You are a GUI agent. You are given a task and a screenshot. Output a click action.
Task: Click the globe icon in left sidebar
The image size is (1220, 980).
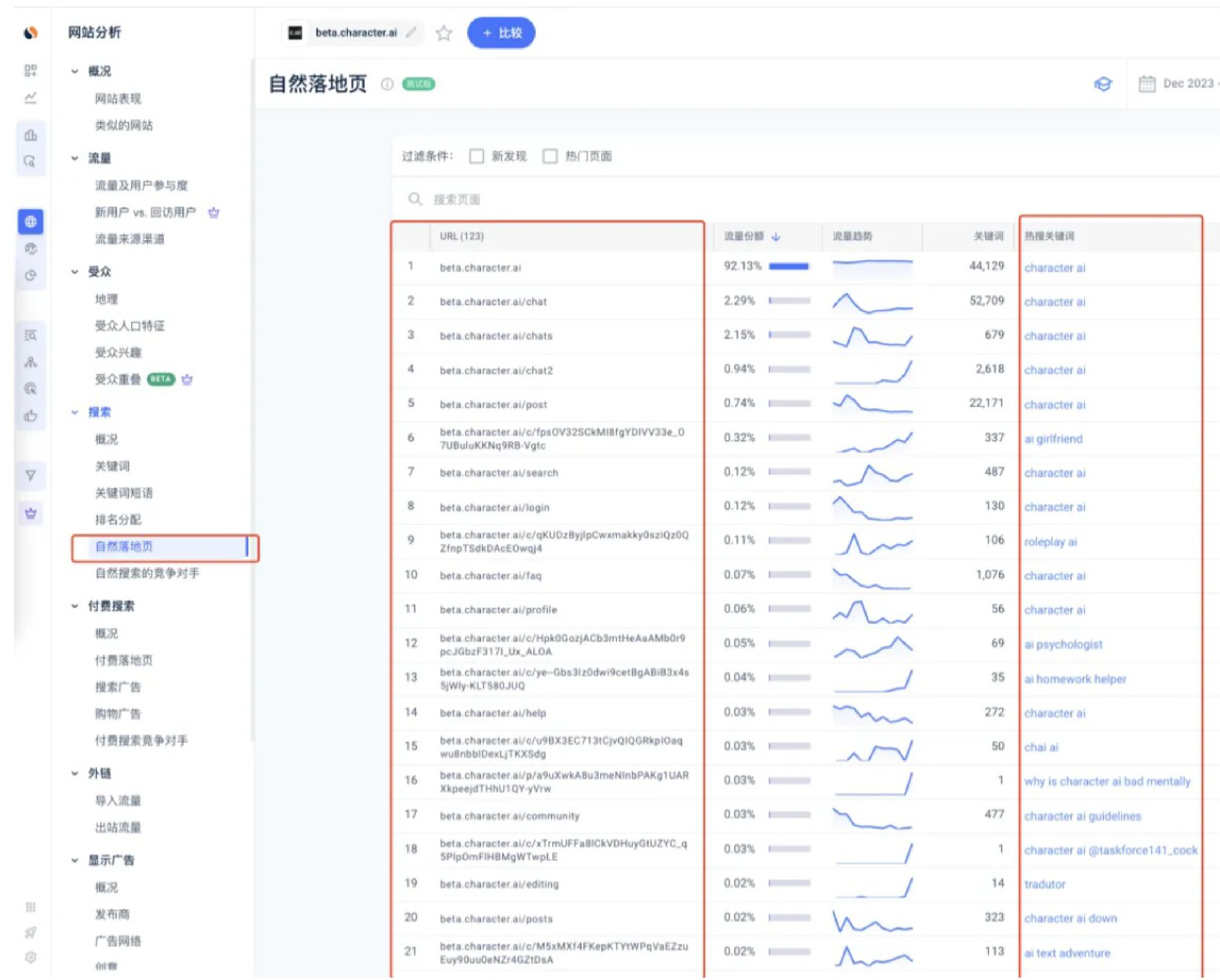click(31, 221)
